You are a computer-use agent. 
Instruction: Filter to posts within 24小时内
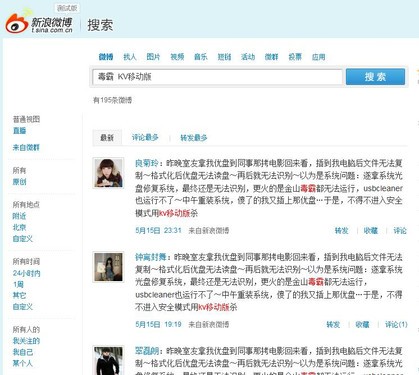26,273
